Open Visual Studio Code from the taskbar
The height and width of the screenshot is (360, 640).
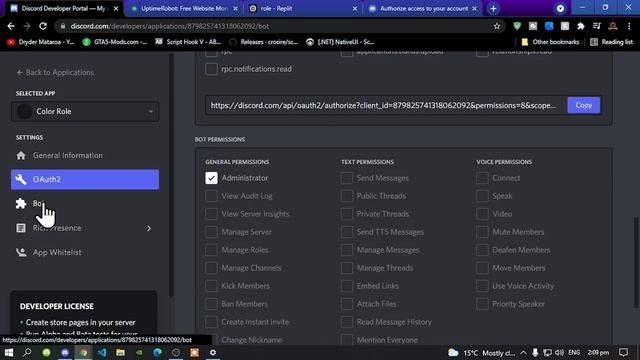click(x=102, y=352)
